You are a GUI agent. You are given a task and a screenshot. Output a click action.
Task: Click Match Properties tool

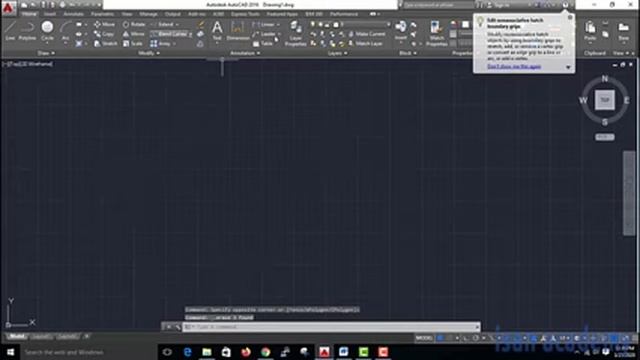pos(437,33)
